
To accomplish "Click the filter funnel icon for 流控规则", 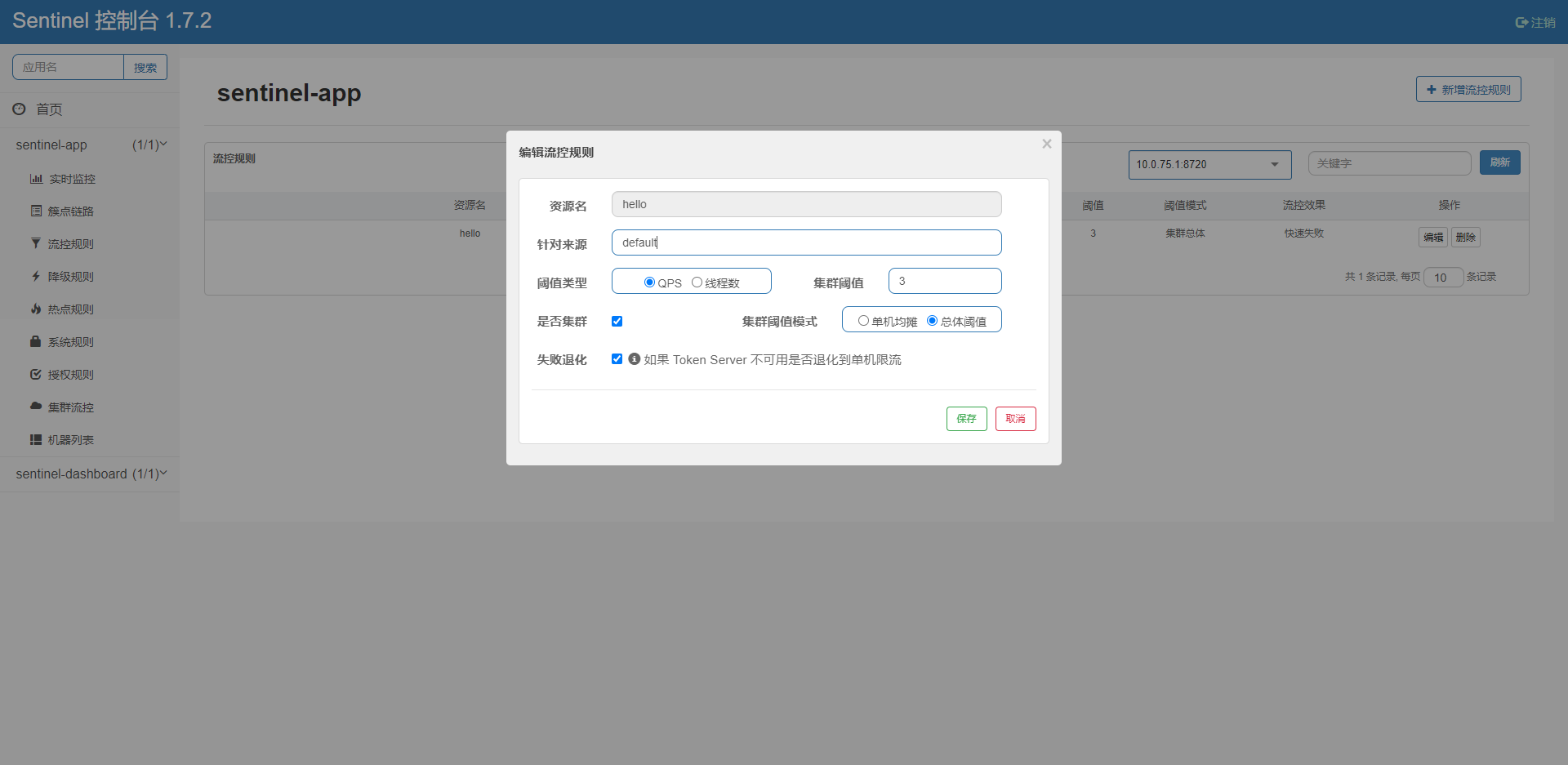I will point(36,243).
